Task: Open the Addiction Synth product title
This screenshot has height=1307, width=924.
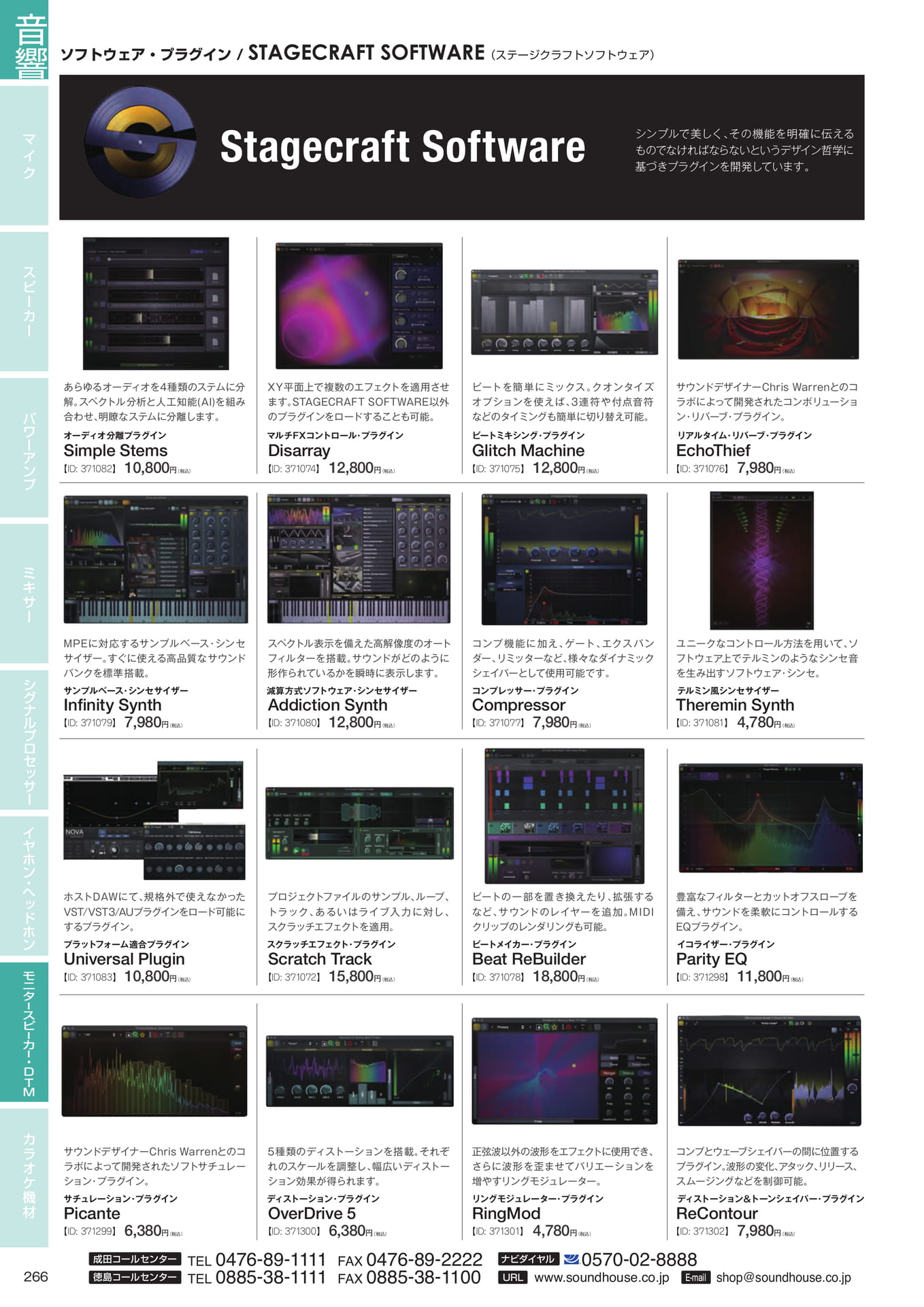Action: [x=327, y=705]
